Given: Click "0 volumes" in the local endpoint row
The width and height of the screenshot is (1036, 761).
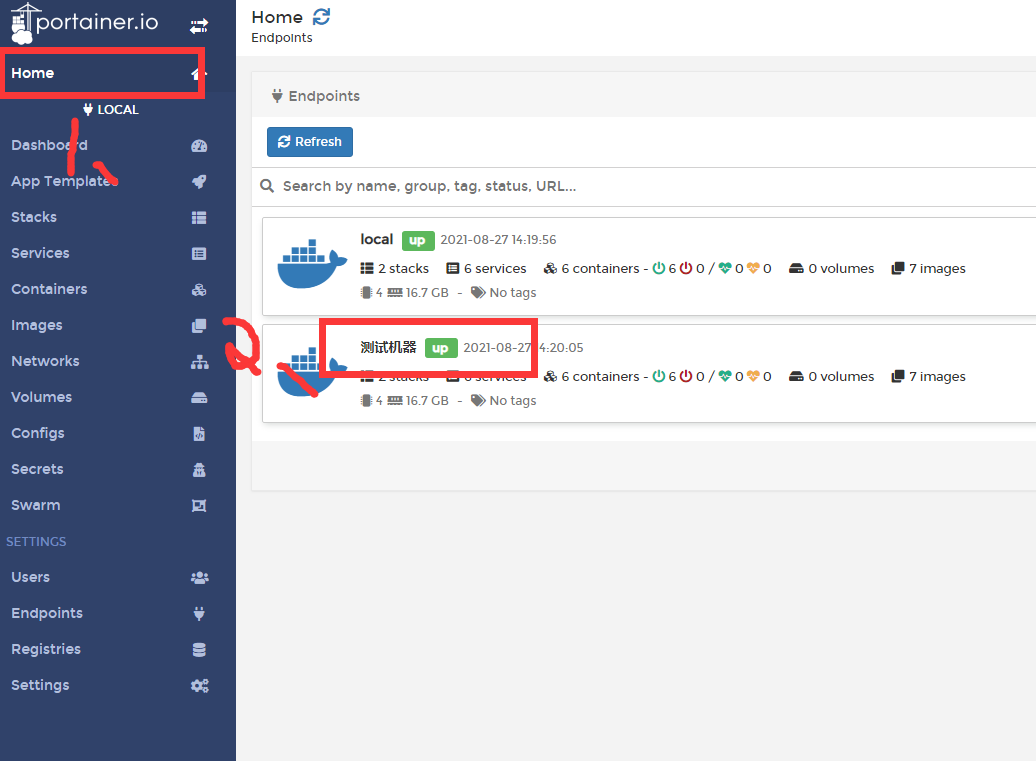Looking at the screenshot, I should point(832,268).
